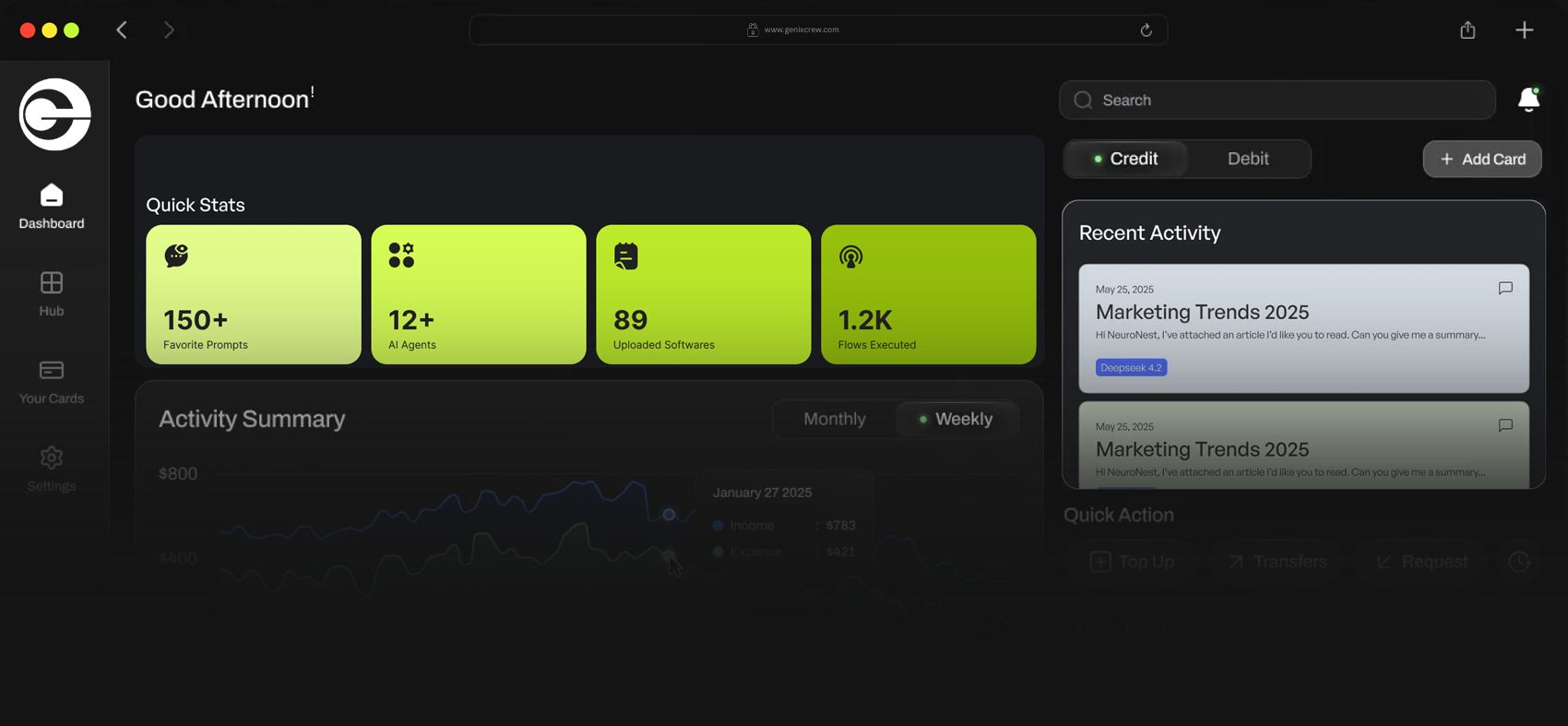Viewport: 1568px width, 726px height.
Task: Open the 89 Uploaded Softwares card
Action: [x=704, y=294]
